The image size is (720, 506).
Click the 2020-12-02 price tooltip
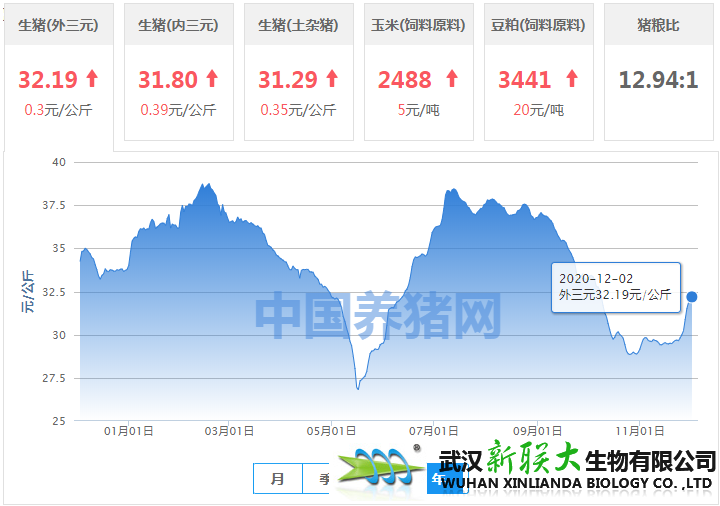click(616, 286)
